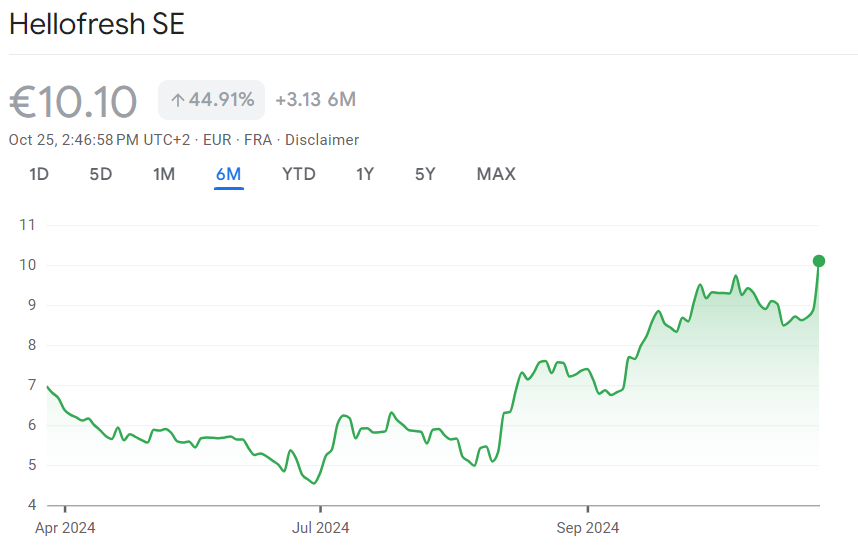Open the Disclaimer link
The width and height of the screenshot is (858, 560).
pyautogui.click(x=322, y=140)
